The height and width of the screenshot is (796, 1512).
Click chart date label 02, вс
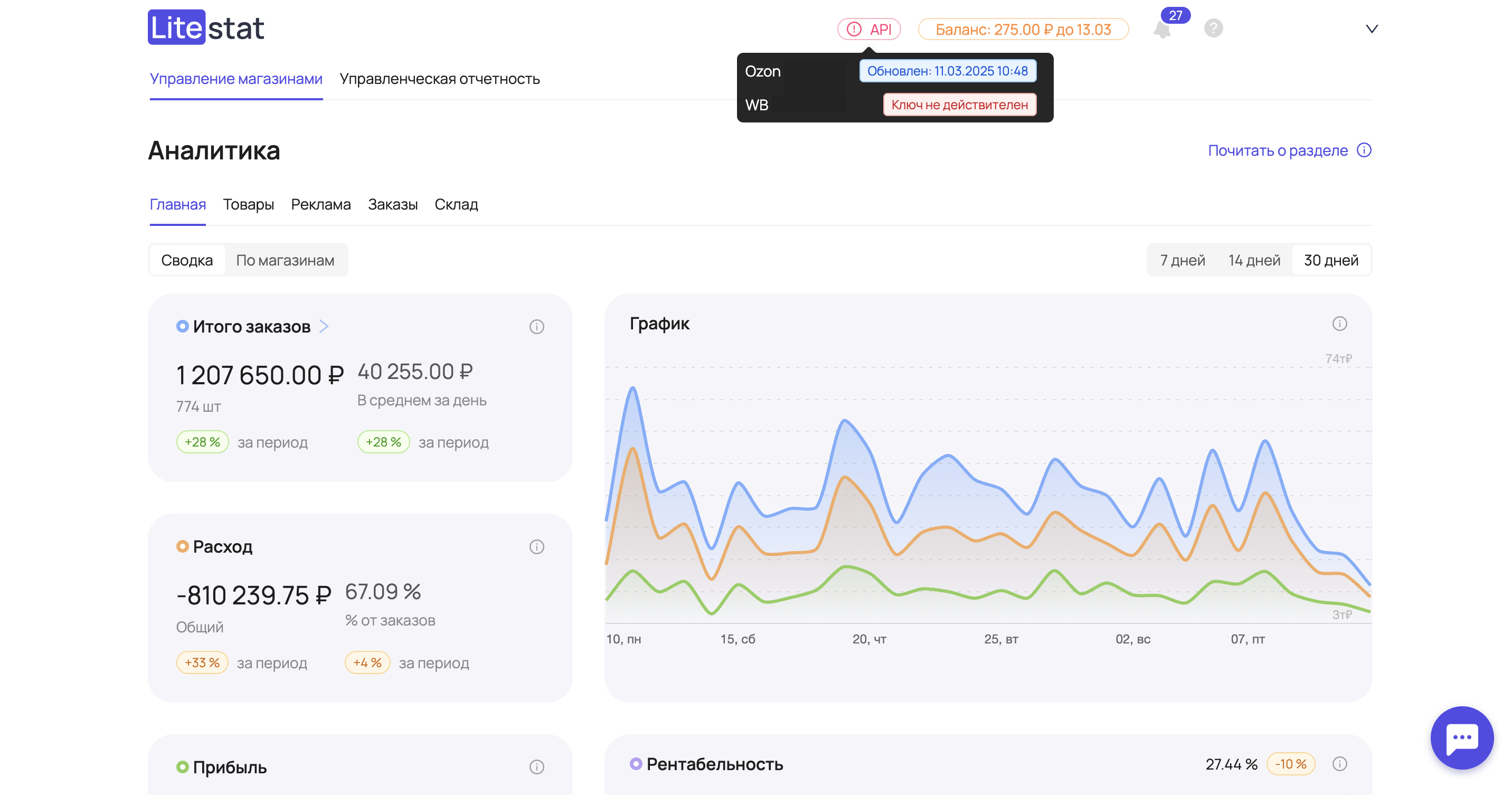(x=1133, y=639)
